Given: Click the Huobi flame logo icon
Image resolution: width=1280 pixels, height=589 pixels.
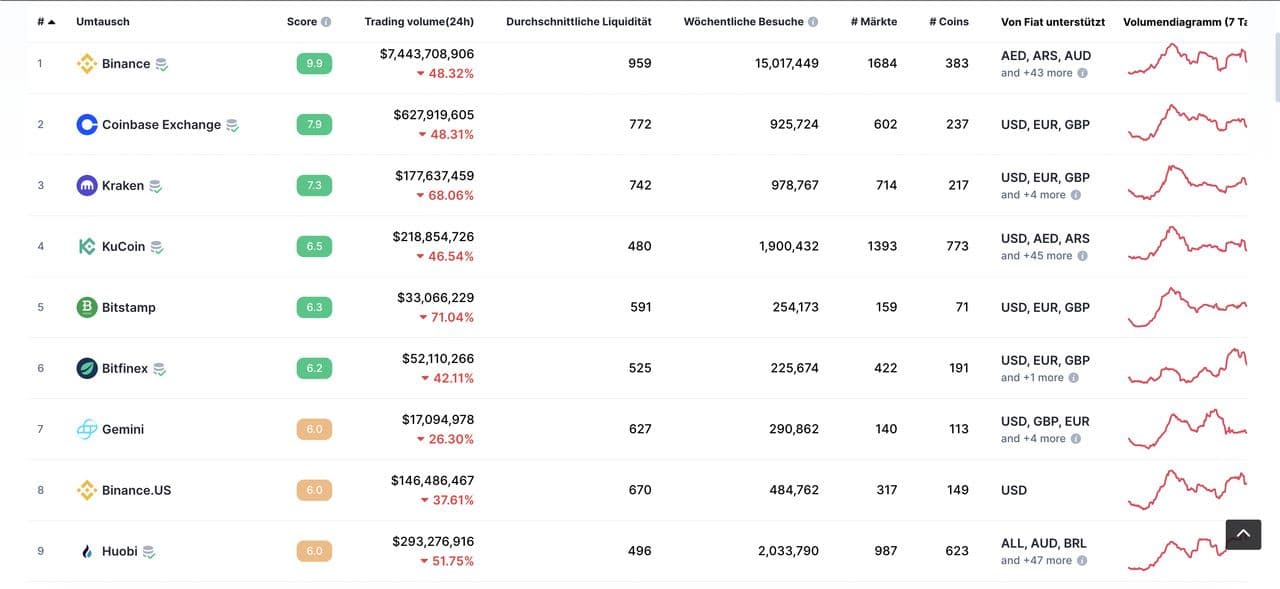Looking at the screenshot, I should coord(87,552).
